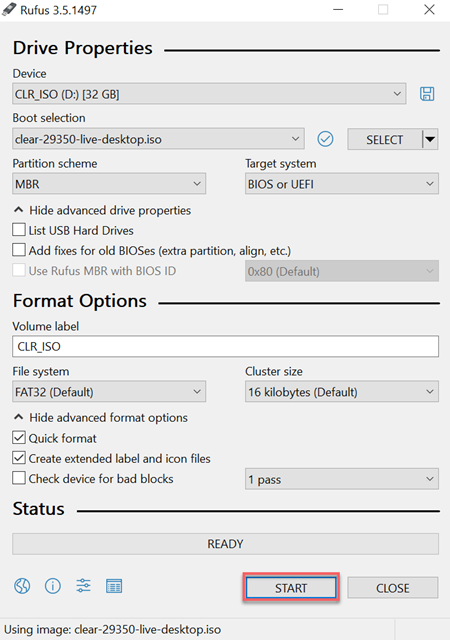The width and height of the screenshot is (450, 640).
Task: Click the SELECT button for ISO
Action: (x=384, y=140)
